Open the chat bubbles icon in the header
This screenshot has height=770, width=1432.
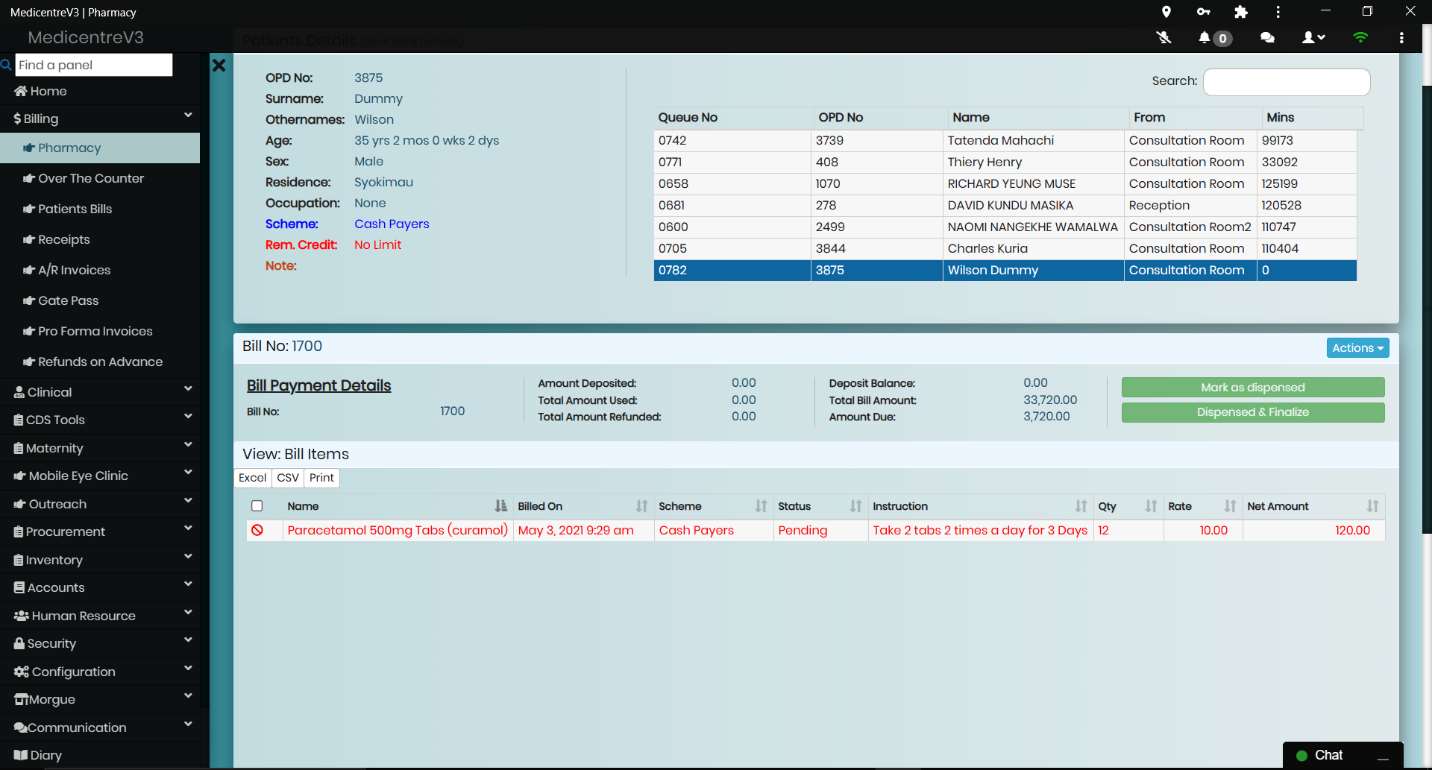tap(1267, 38)
